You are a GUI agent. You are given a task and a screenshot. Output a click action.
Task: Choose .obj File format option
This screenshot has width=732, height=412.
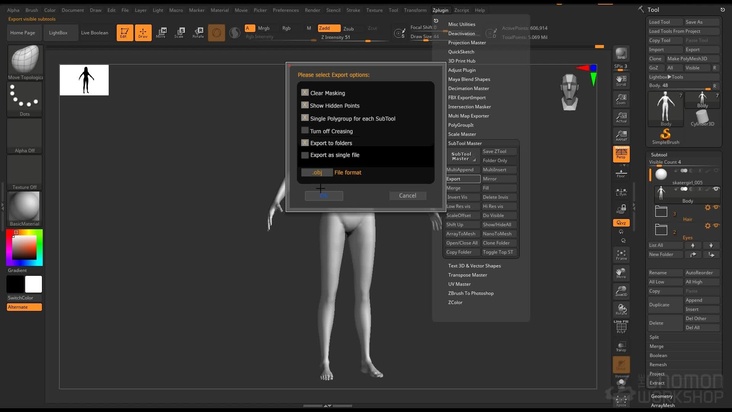(317, 172)
